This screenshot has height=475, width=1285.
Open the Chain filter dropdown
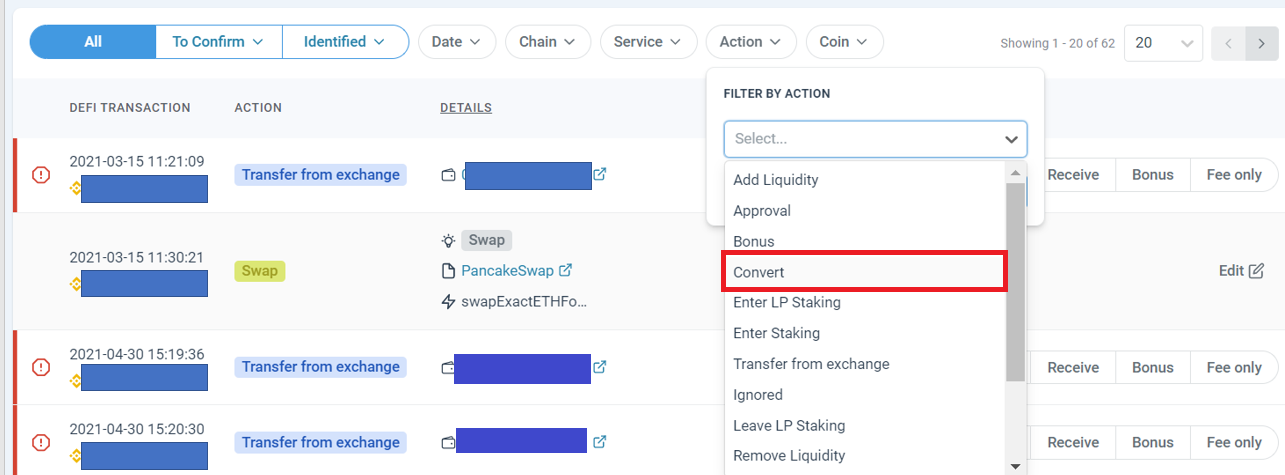(x=547, y=42)
